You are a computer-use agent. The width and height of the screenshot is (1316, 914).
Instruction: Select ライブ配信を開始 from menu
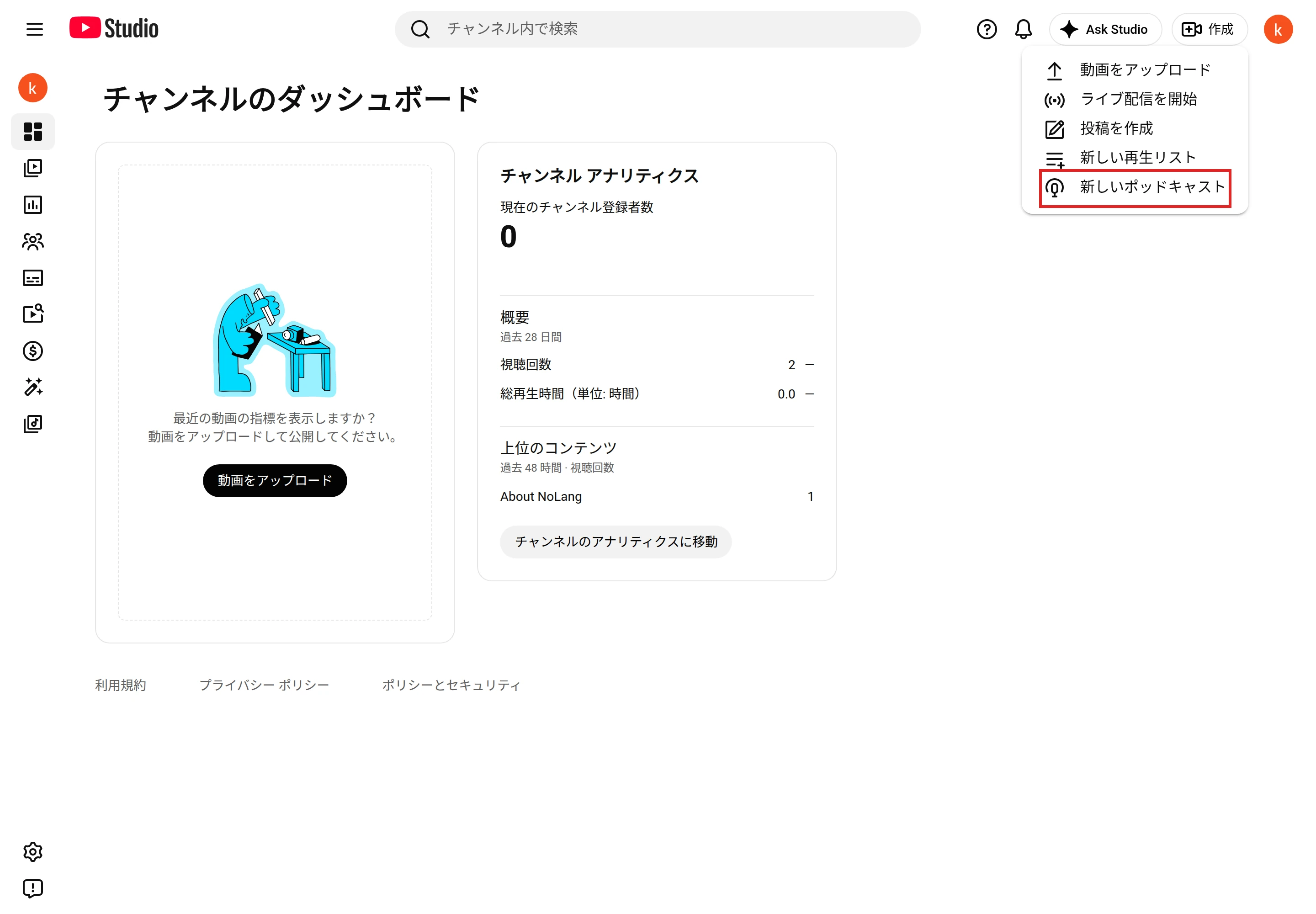(x=1134, y=99)
